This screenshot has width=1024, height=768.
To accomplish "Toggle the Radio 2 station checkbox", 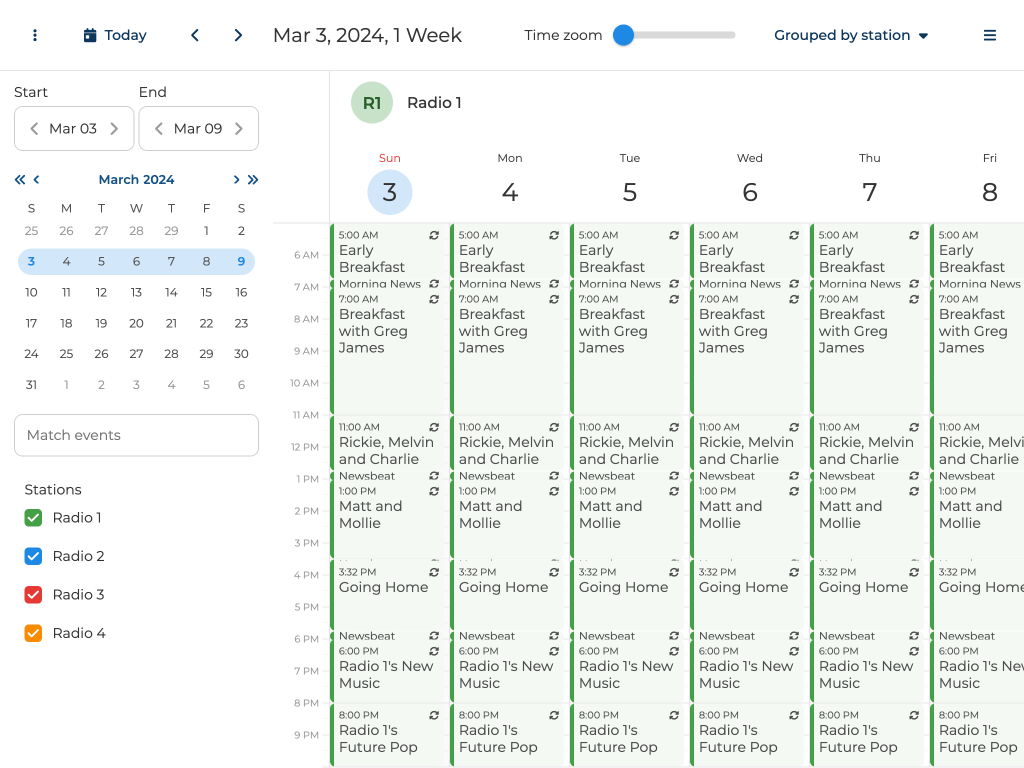I will point(33,556).
